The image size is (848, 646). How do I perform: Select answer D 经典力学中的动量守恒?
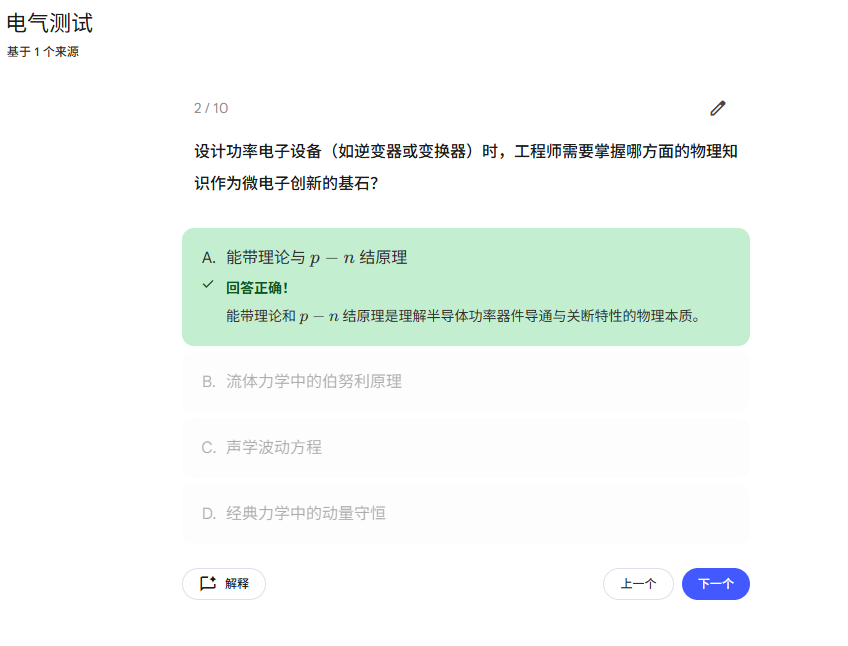pos(466,513)
